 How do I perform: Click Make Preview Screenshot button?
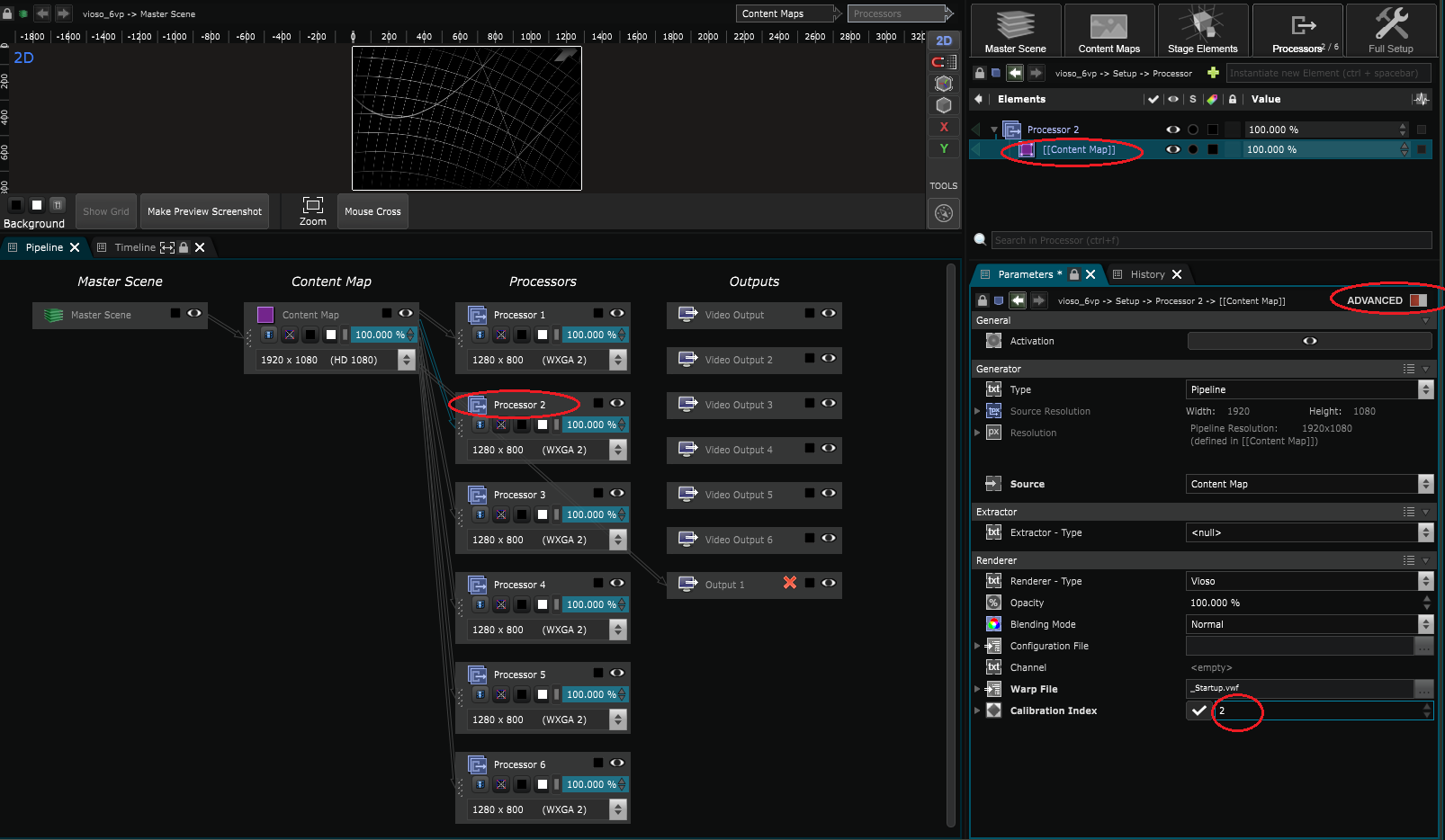pos(204,211)
